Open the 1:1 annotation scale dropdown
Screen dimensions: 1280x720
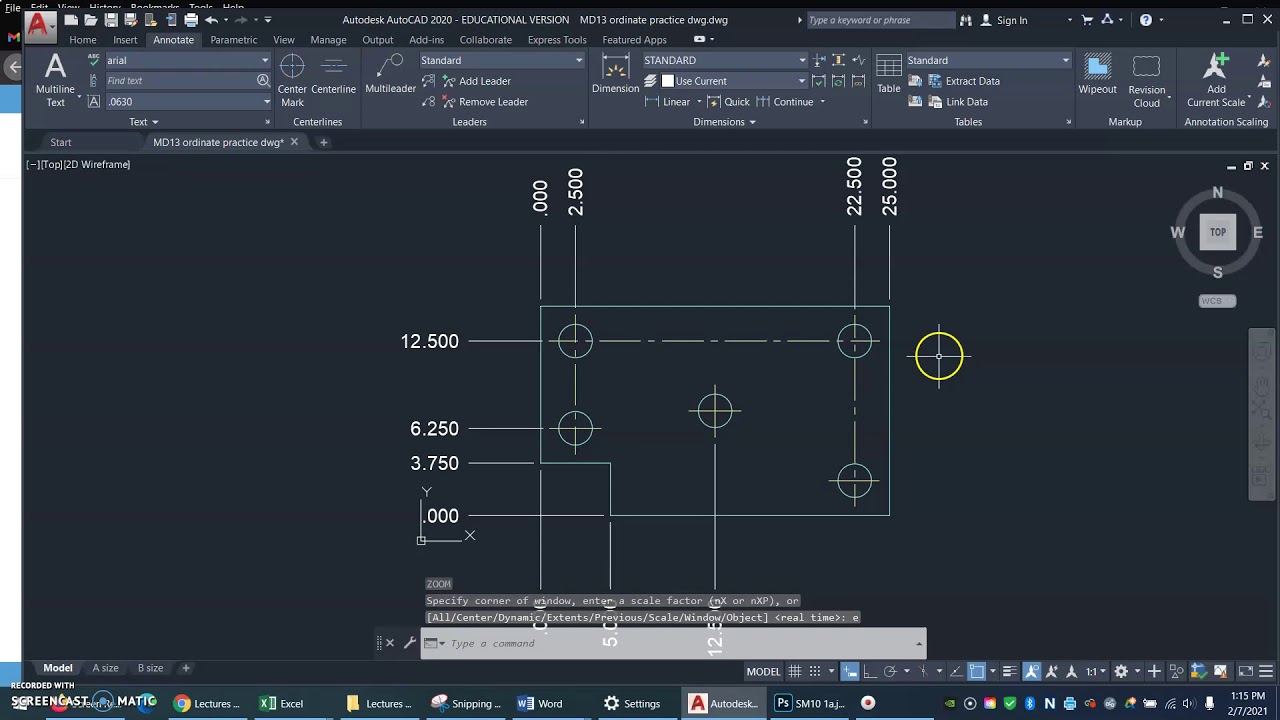(1095, 671)
